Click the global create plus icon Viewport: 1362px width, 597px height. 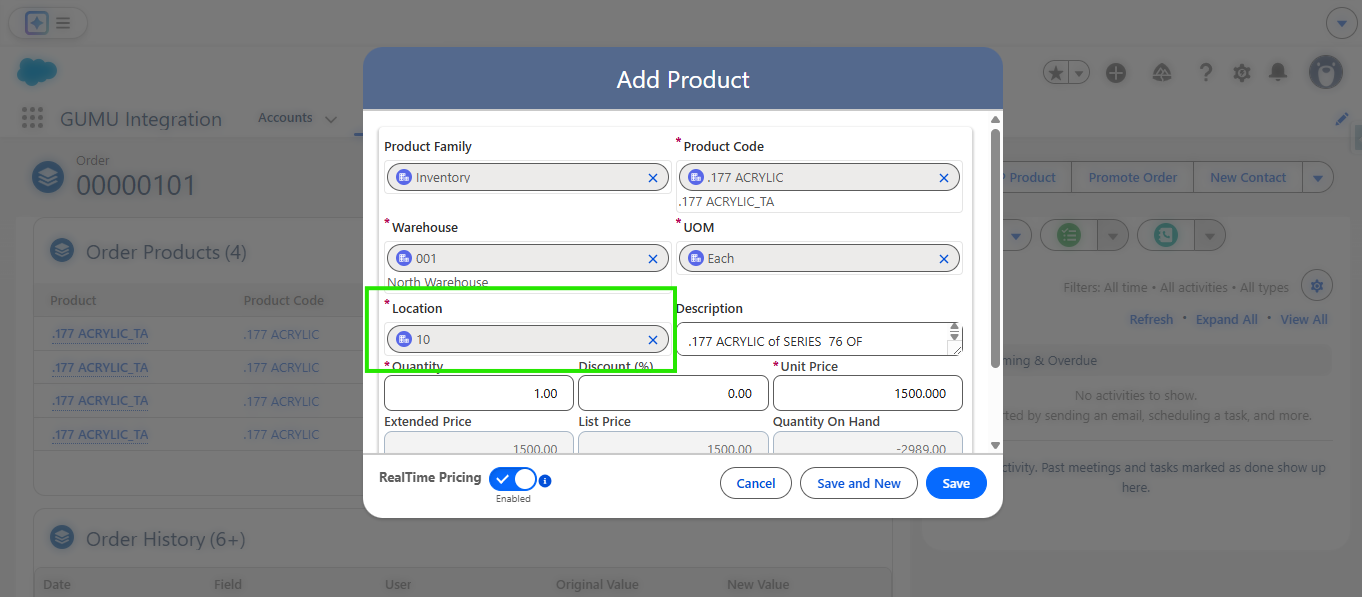click(1116, 72)
